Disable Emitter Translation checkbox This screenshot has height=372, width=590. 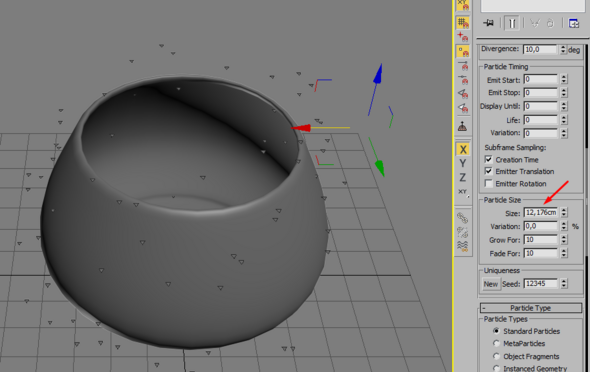click(x=488, y=171)
